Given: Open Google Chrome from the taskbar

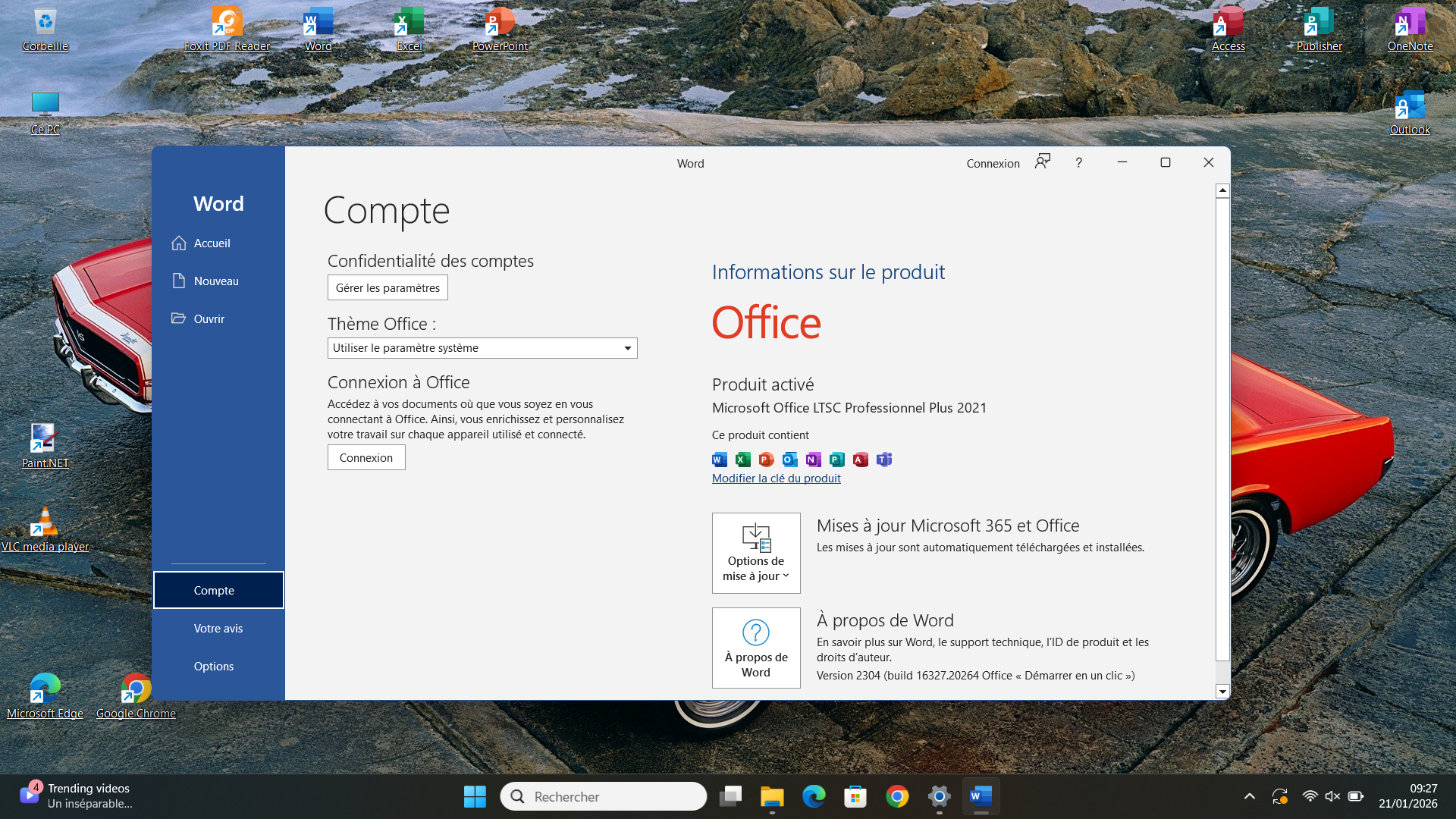Looking at the screenshot, I should coord(897,796).
